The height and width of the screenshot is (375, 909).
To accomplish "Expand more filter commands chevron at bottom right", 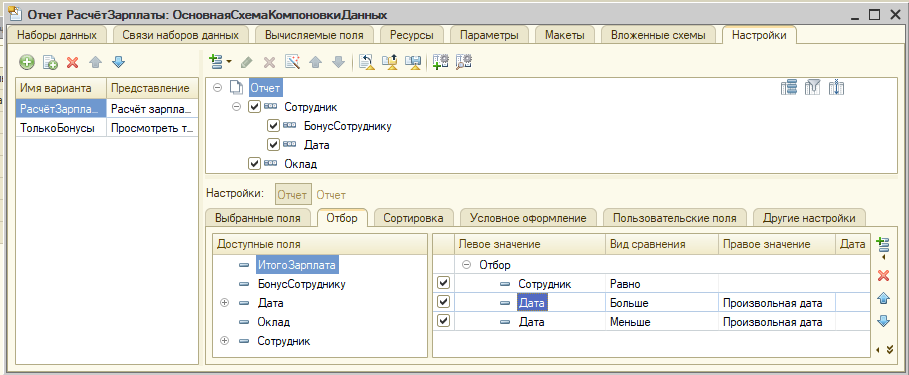I will tap(890, 349).
